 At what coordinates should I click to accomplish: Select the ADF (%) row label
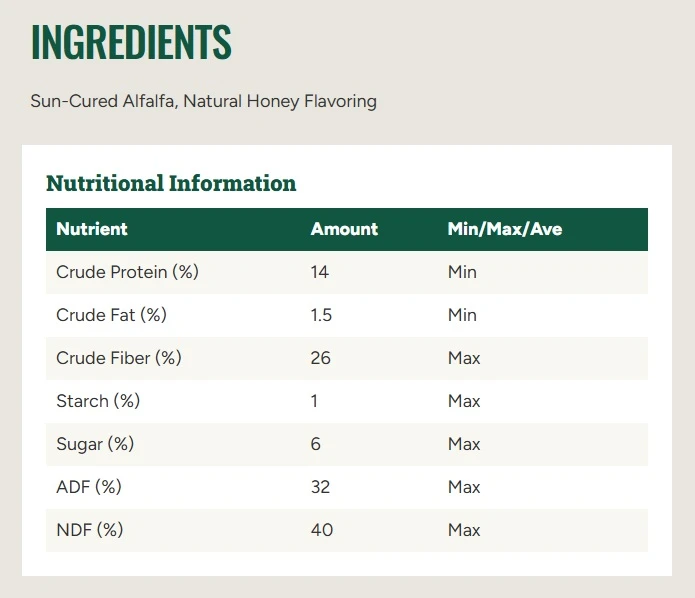coord(89,487)
